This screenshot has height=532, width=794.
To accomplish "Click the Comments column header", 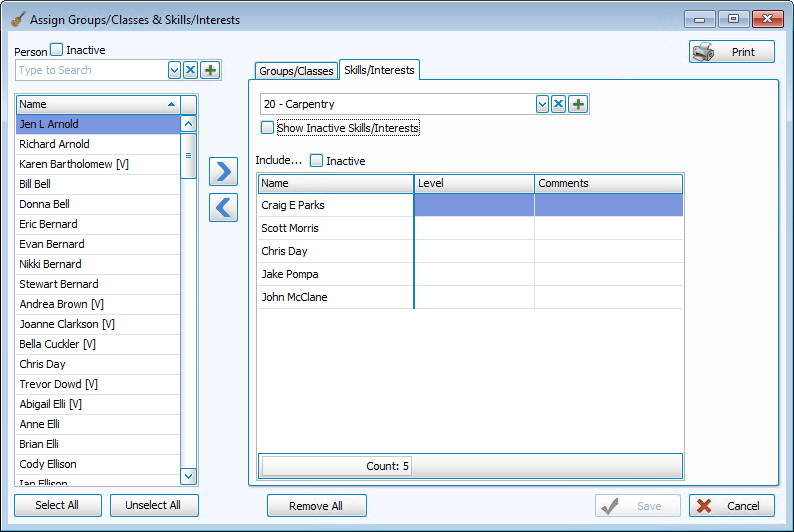I will click(x=609, y=183).
